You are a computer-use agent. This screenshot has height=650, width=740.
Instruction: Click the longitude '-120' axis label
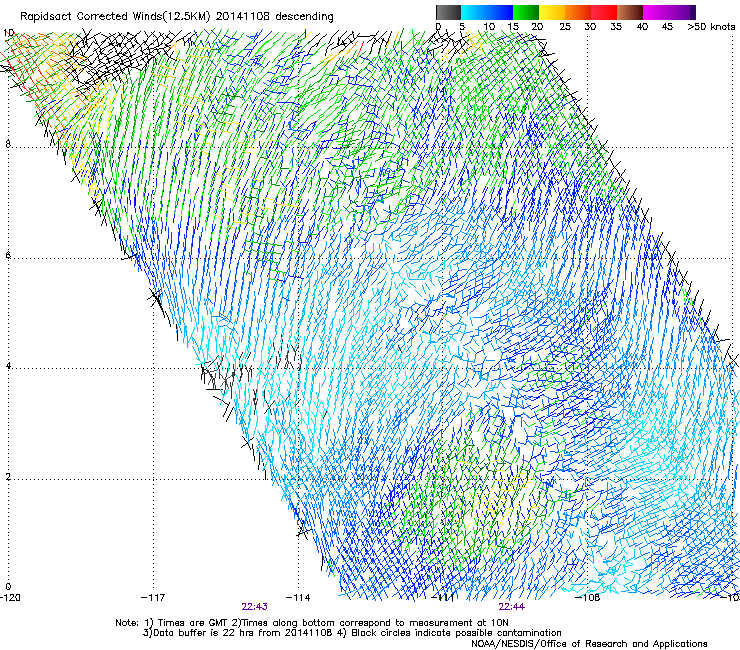tap(10, 598)
